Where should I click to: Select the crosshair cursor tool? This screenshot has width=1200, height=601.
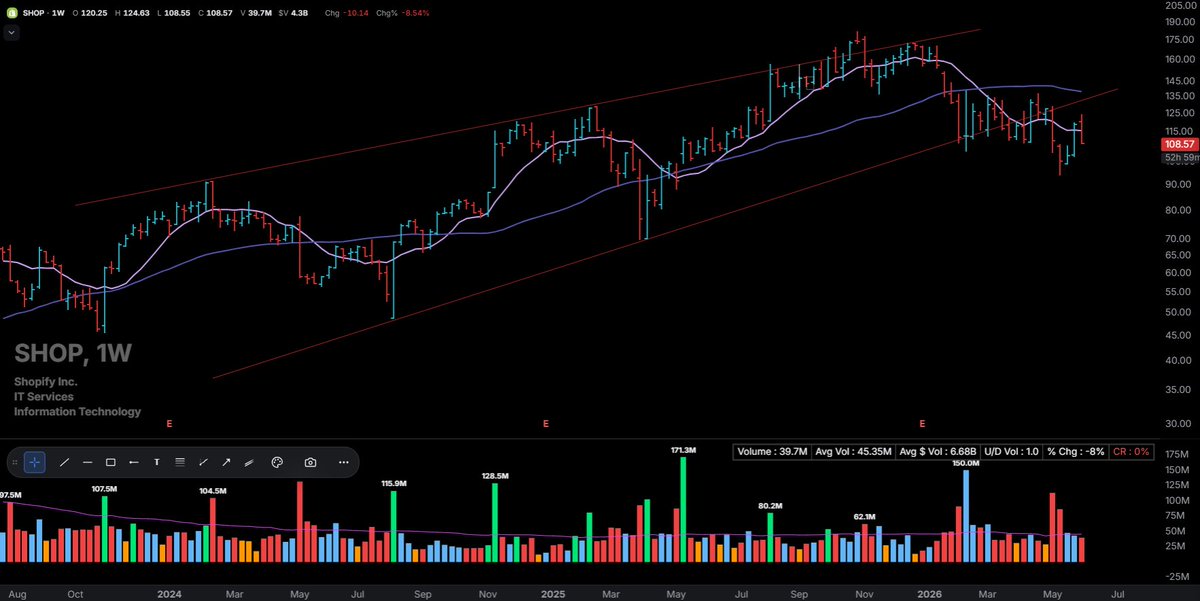[35, 462]
